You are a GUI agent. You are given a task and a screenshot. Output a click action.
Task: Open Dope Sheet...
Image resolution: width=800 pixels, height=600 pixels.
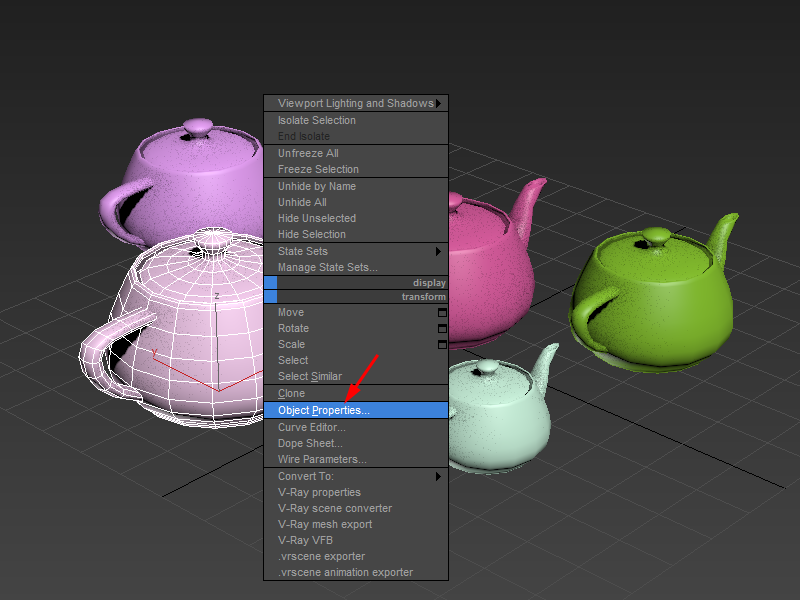(x=356, y=443)
